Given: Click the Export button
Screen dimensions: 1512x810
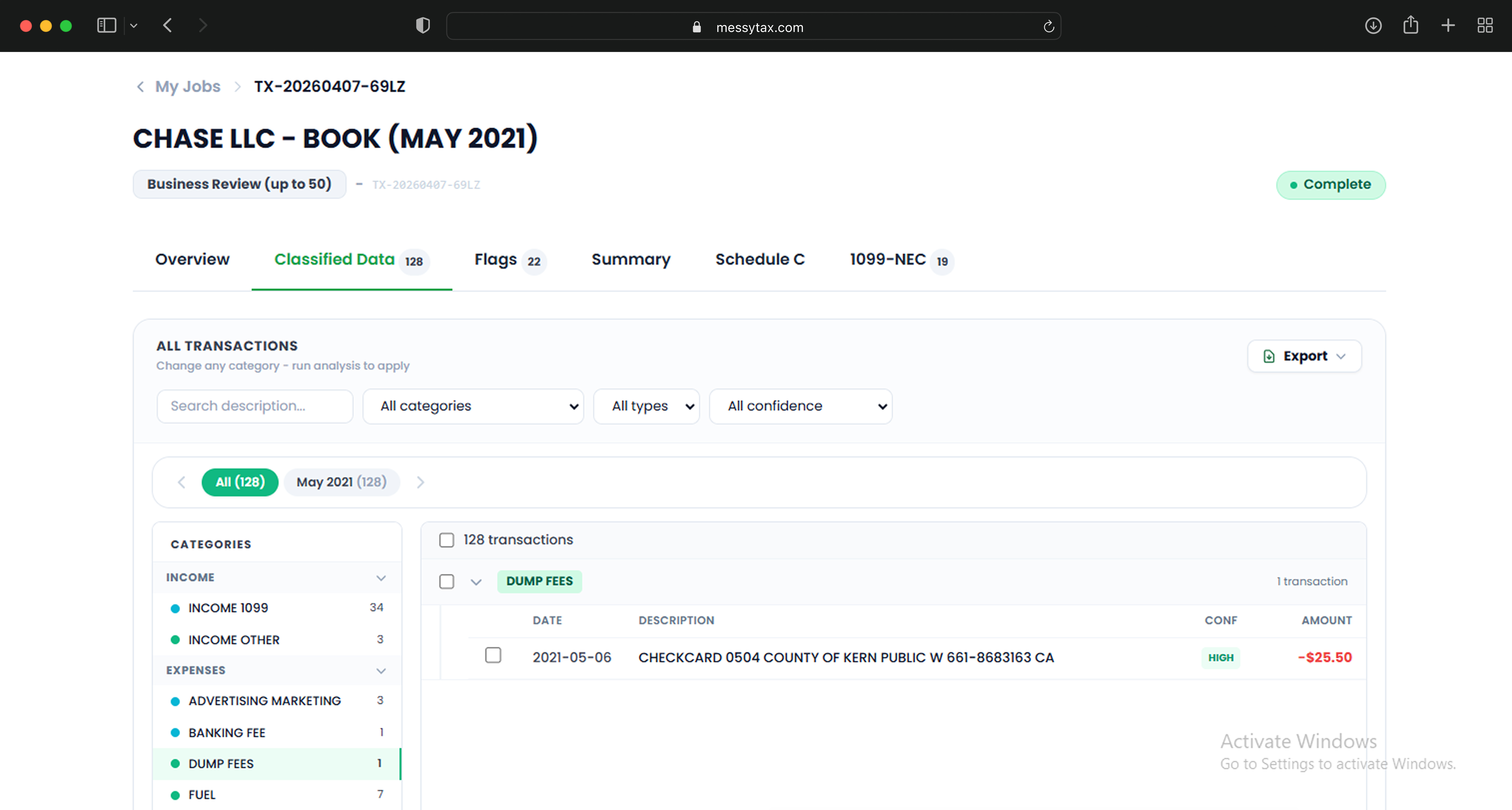Looking at the screenshot, I should coord(1304,356).
